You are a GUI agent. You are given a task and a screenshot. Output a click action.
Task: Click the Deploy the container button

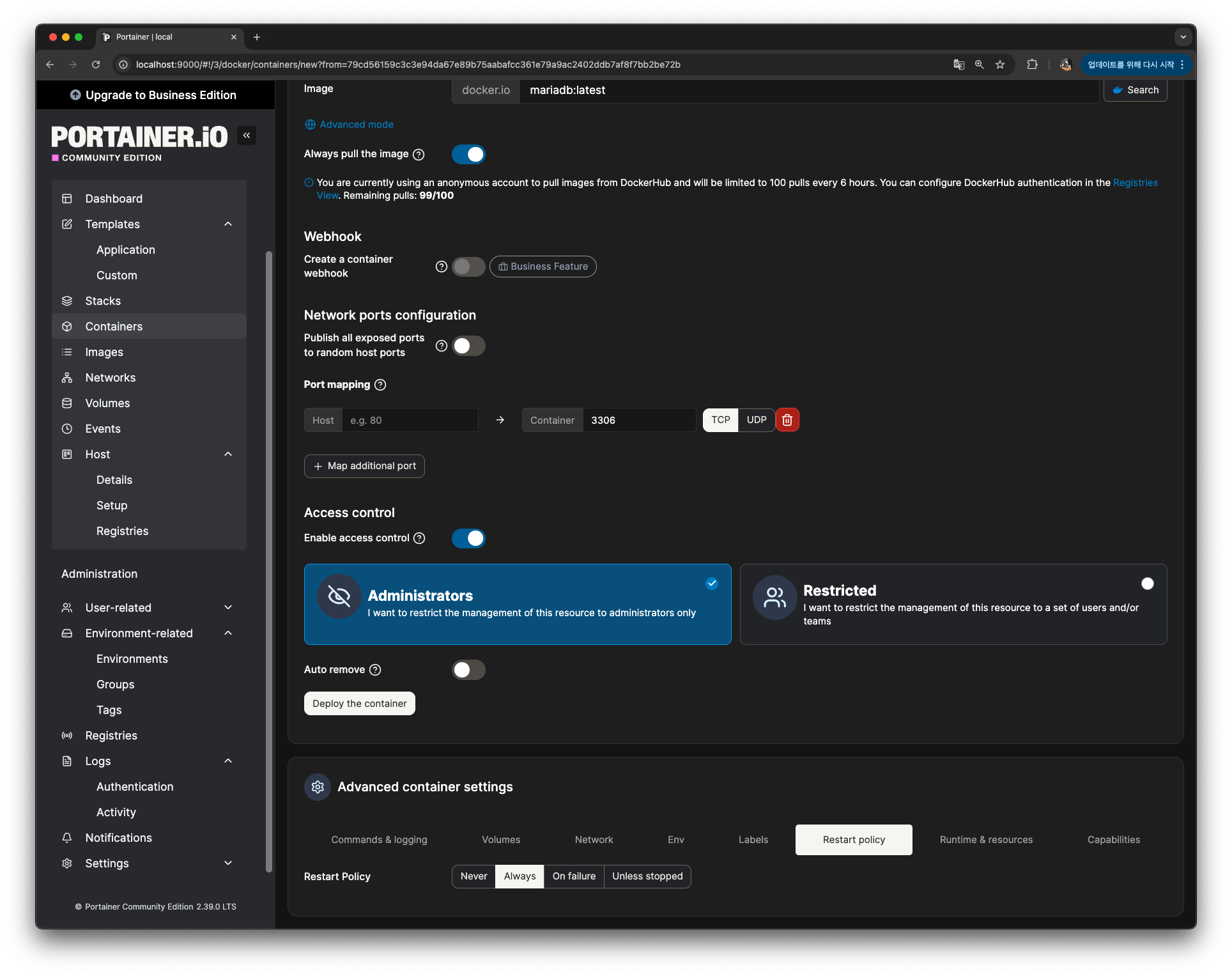(x=360, y=704)
